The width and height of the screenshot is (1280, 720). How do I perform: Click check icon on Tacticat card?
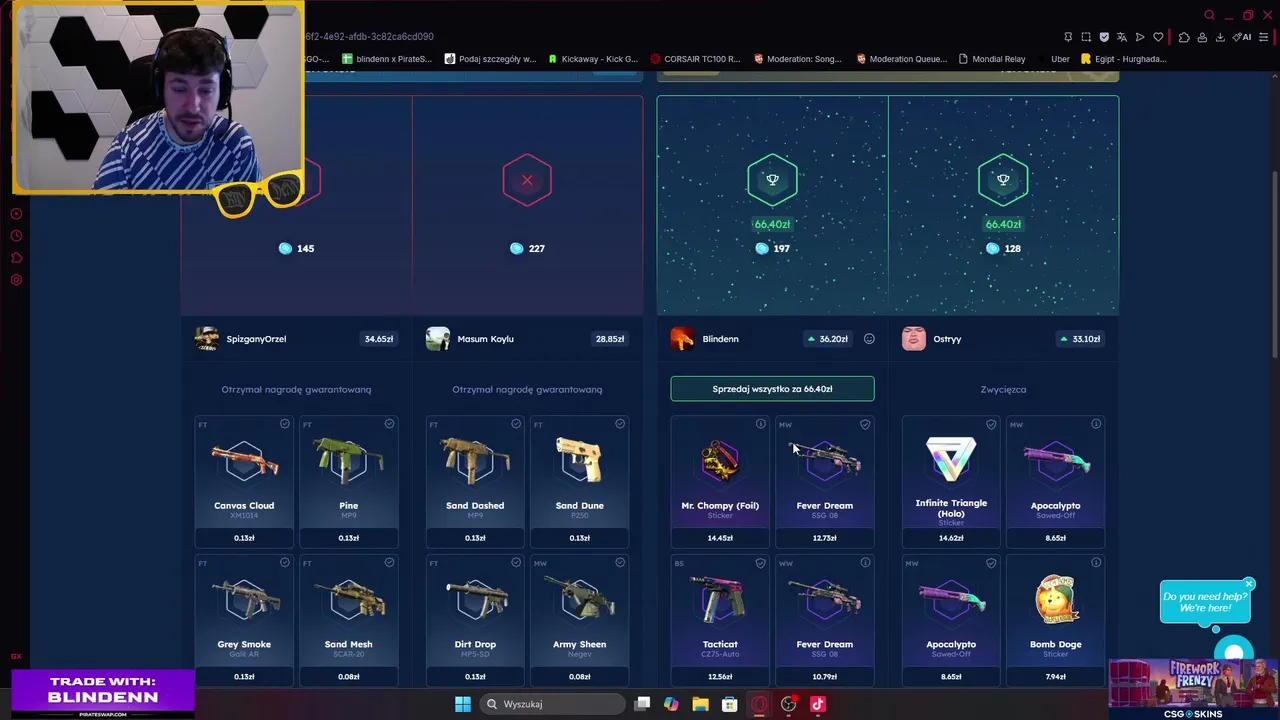(761, 563)
